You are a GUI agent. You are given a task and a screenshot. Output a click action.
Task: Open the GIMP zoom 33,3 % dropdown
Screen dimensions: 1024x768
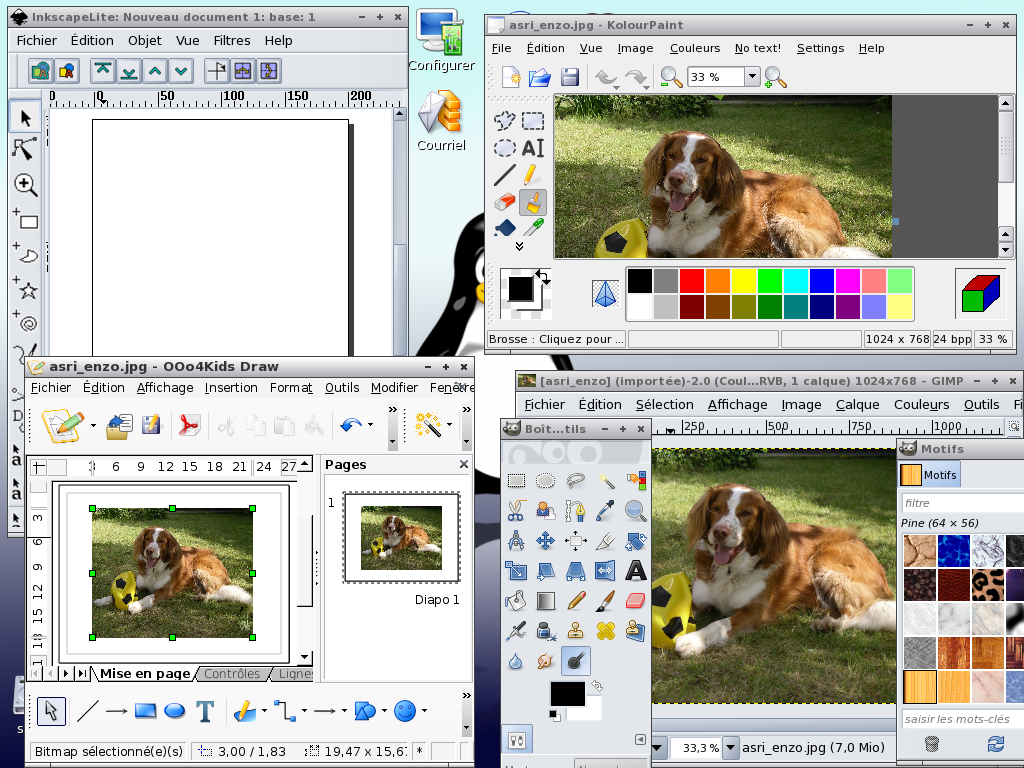tap(731, 747)
